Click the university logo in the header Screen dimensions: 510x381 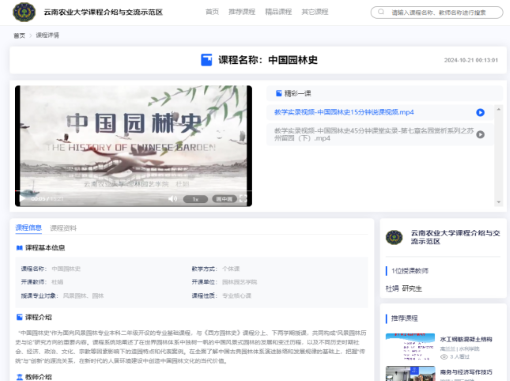pyautogui.click(x=24, y=12)
